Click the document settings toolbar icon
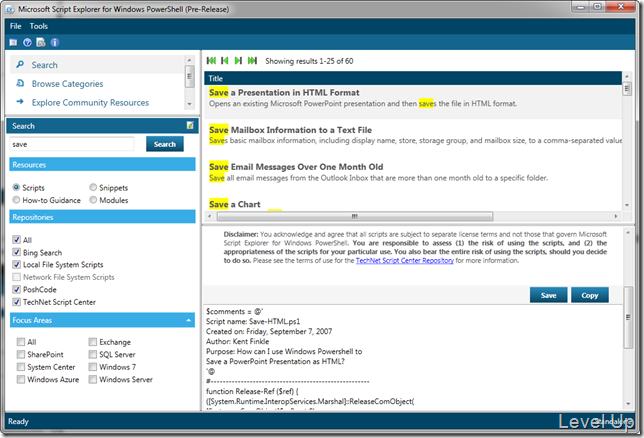Screen dimensions: 644x438 (x=41, y=42)
